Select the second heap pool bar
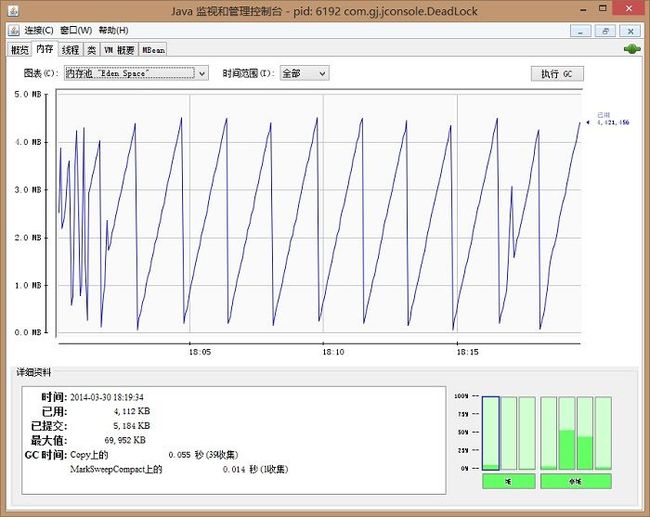Image resolution: width=650 pixels, height=517 pixels. tap(509, 433)
